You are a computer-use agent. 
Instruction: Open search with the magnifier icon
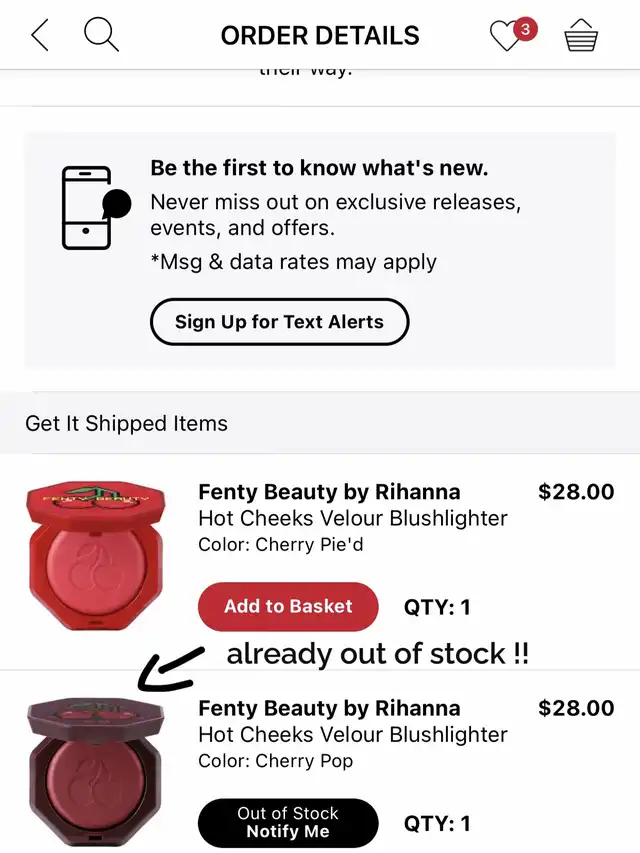101,36
